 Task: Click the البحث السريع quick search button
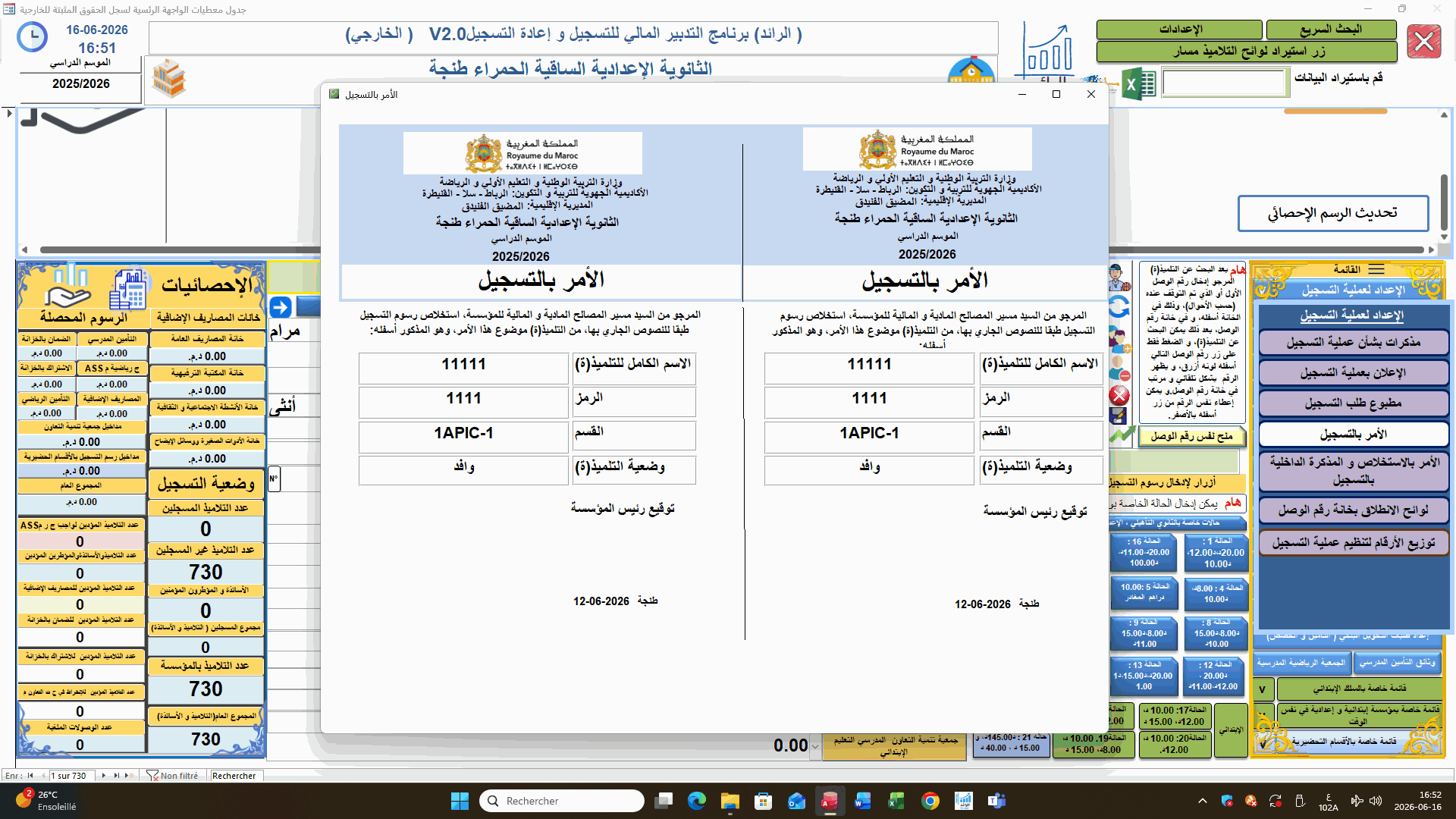pos(1331,30)
